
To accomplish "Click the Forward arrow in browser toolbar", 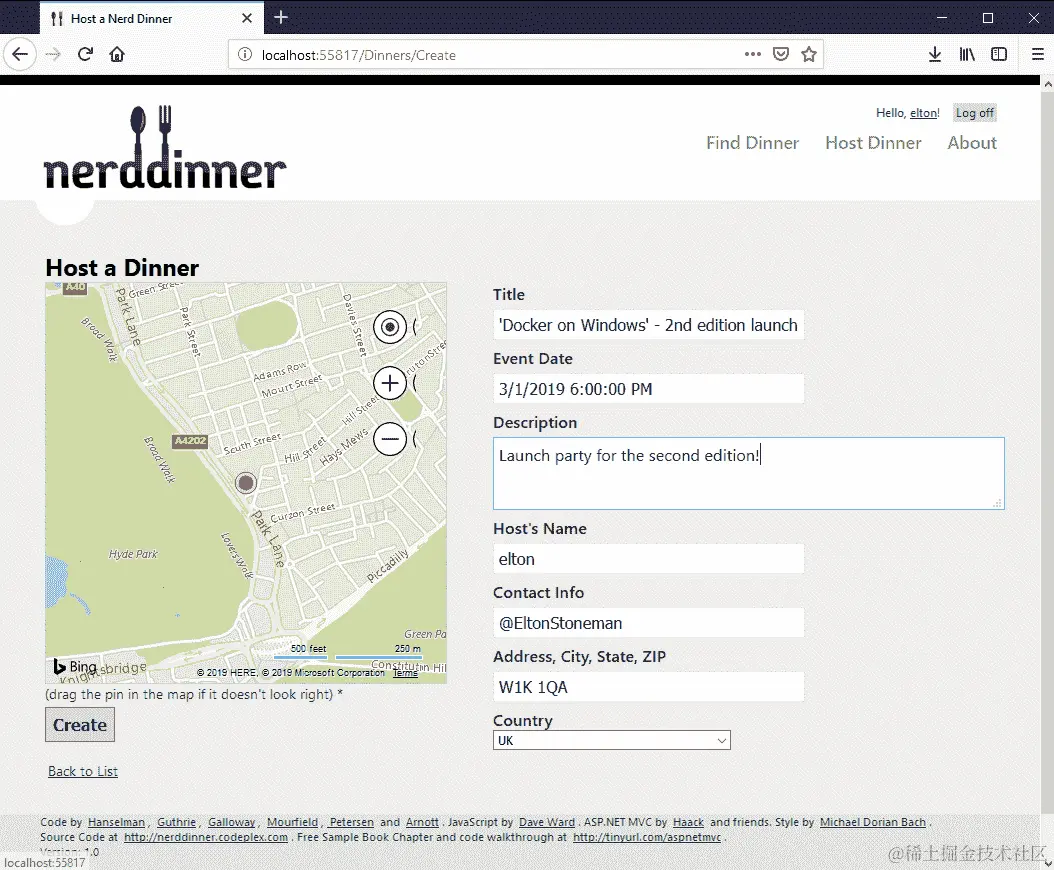I will (x=53, y=54).
